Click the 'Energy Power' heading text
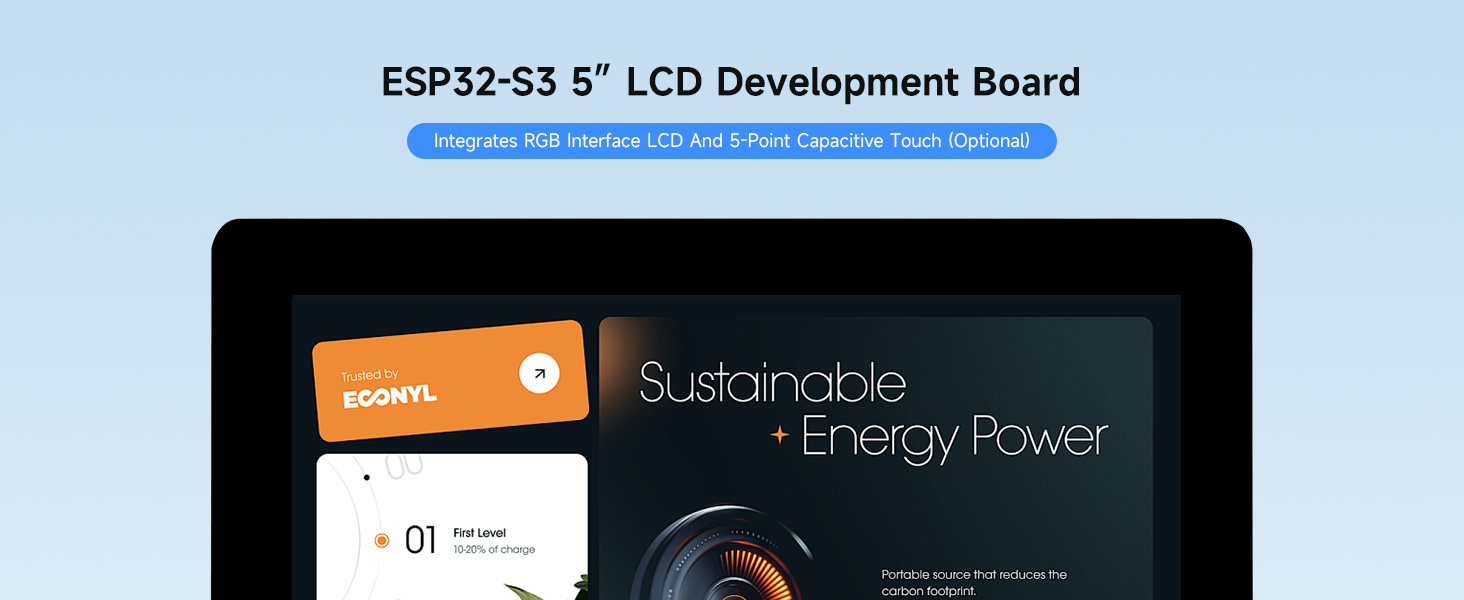The width and height of the screenshot is (1464, 600). click(x=955, y=438)
